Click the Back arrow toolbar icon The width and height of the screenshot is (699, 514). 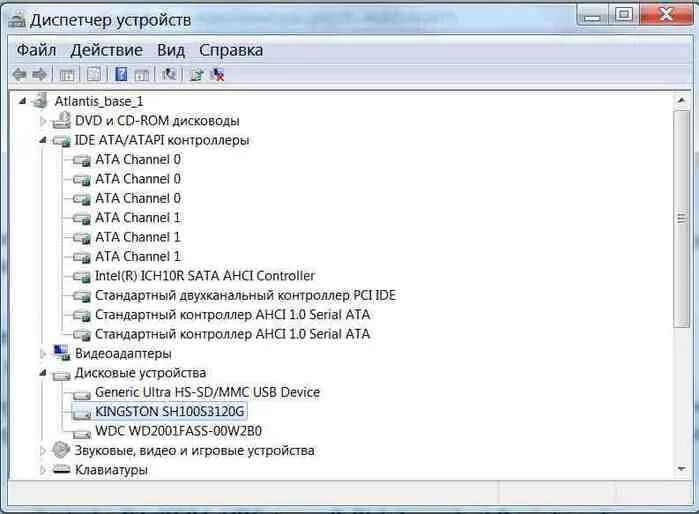click(x=19, y=74)
